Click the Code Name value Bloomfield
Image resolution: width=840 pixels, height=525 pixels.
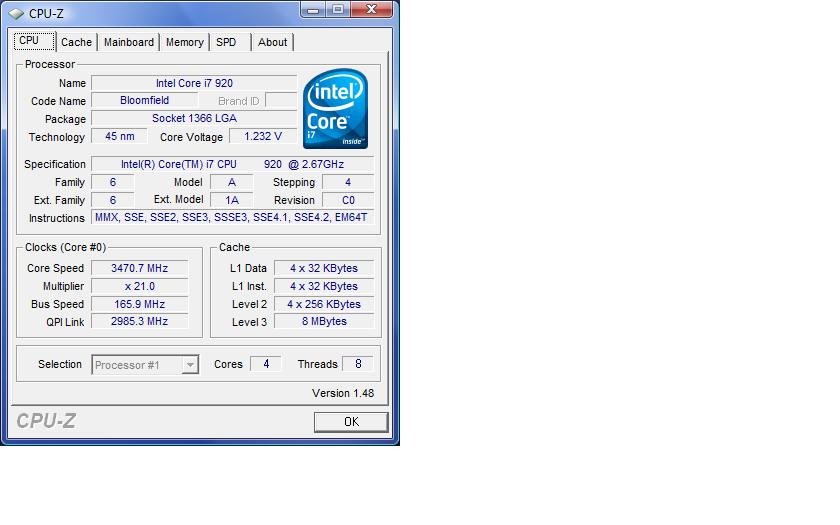pos(145,100)
